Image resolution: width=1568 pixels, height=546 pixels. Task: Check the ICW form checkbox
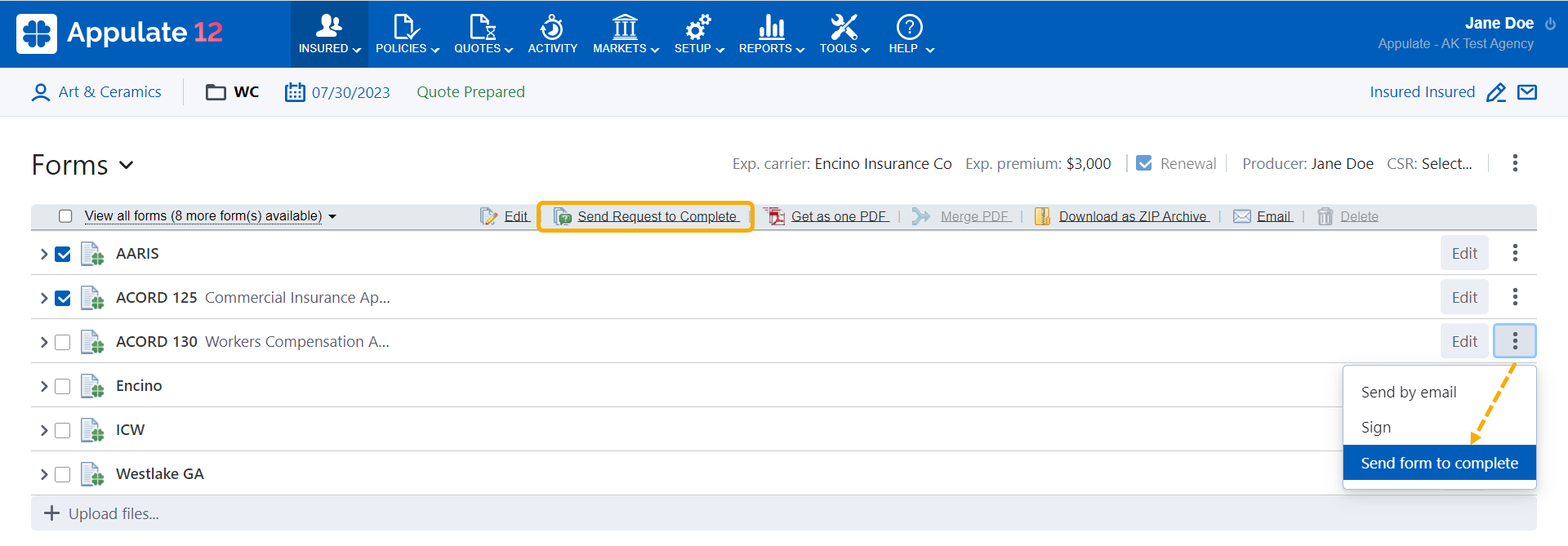coord(63,430)
